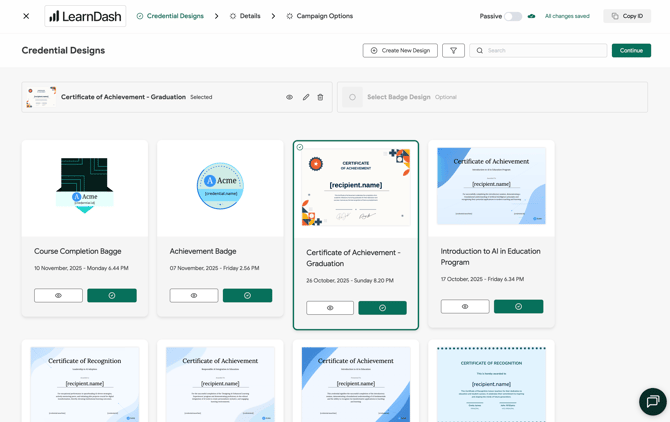Open the Certificate of Recognition thumbnail in second row

click(x=85, y=384)
